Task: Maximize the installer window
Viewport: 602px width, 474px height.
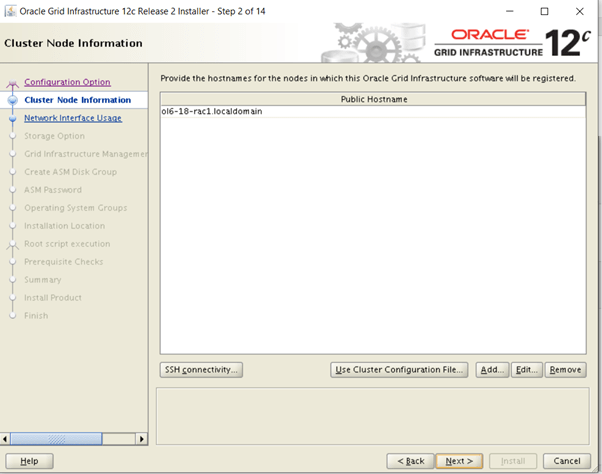Action: 544,11
